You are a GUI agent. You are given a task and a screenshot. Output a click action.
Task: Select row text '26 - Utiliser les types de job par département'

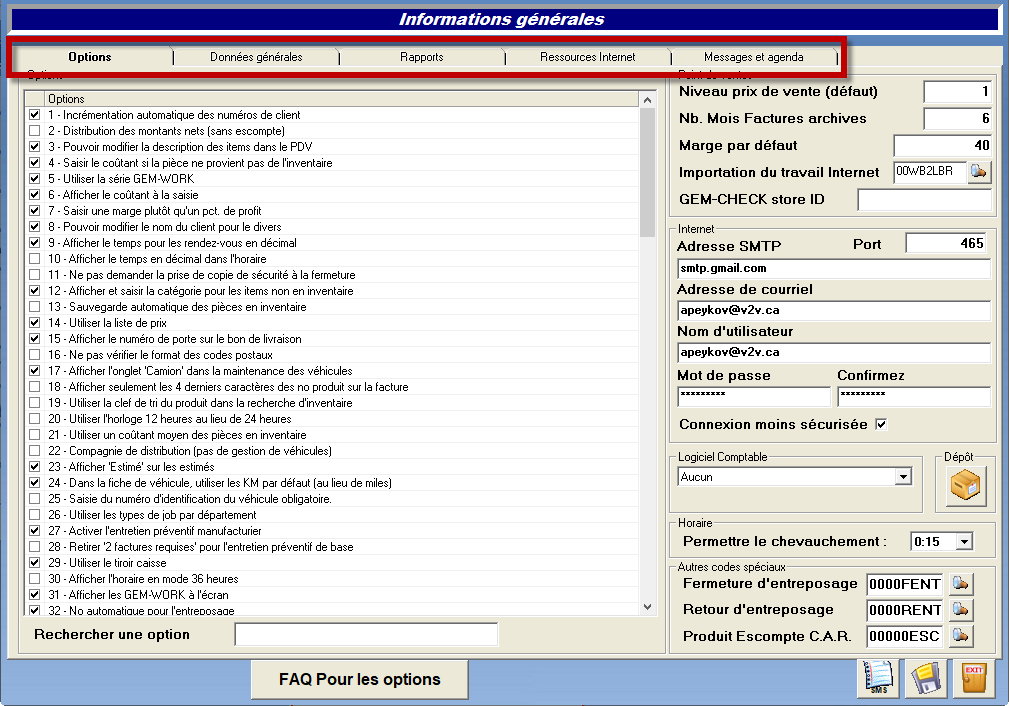pos(152,515)
